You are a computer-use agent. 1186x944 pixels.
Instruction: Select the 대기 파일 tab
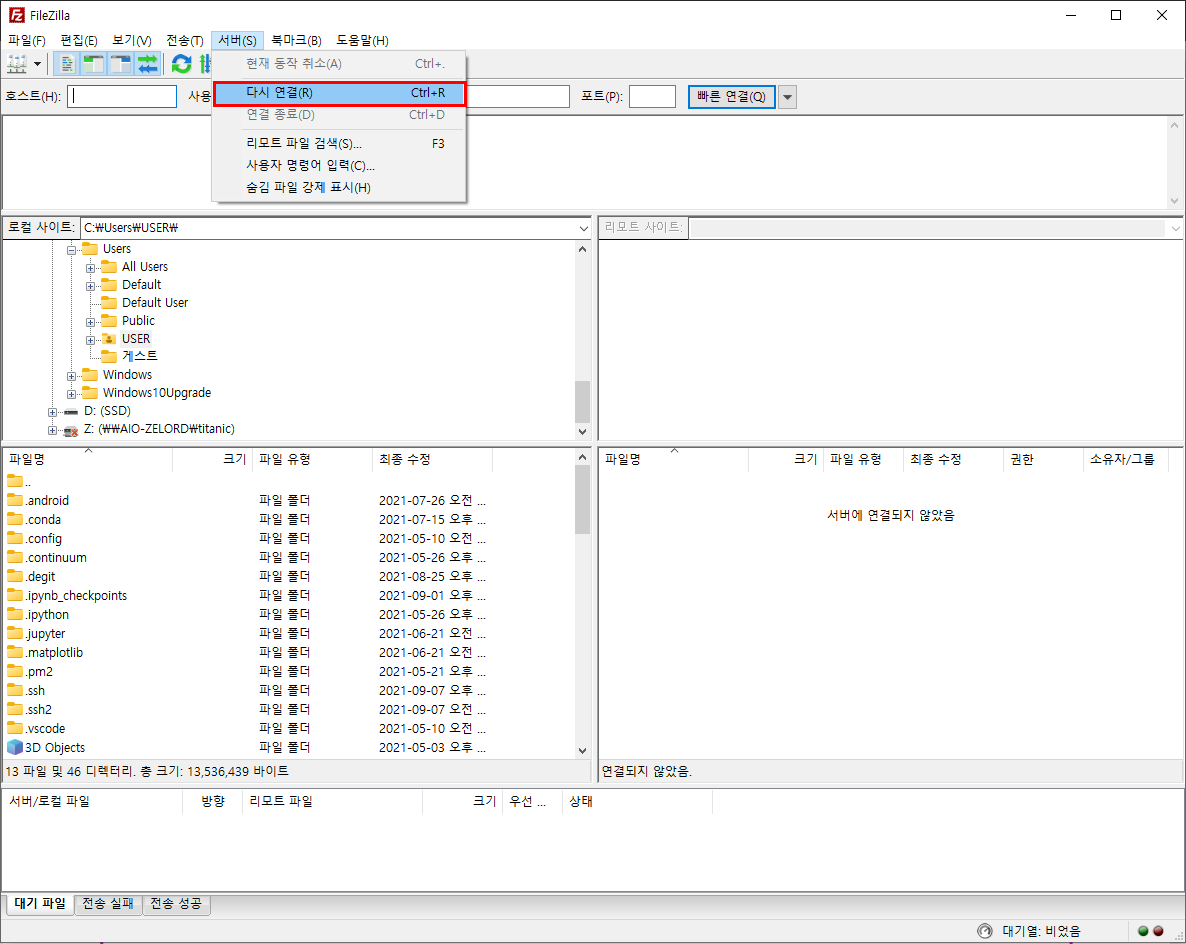40,903
